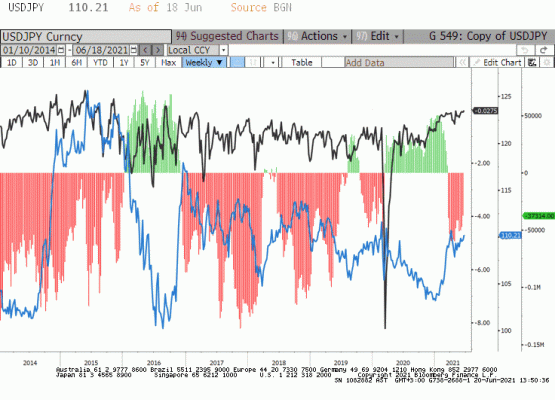This screenshot has height=400, width=555.
Task: Switch to the Max range
Action: (x=168, y=63)
